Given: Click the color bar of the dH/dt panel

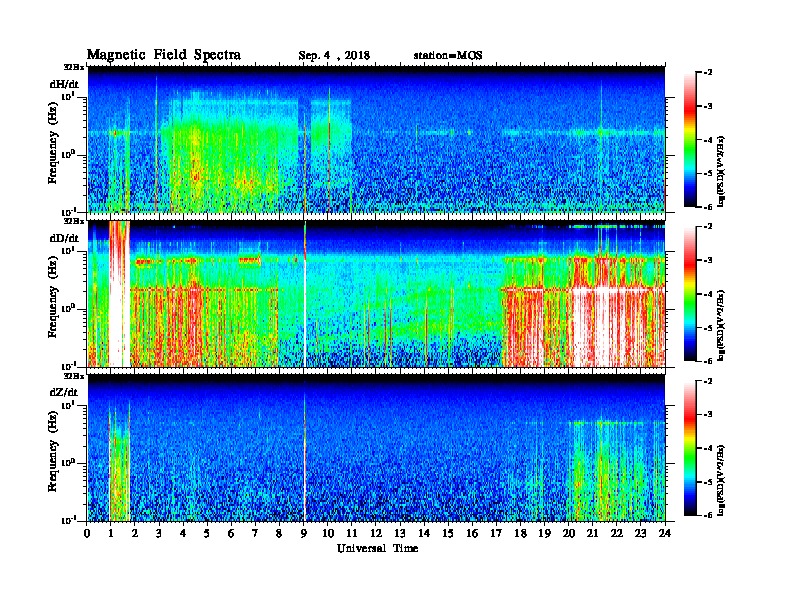Looking at the screenshot, I should pos(690,140).
